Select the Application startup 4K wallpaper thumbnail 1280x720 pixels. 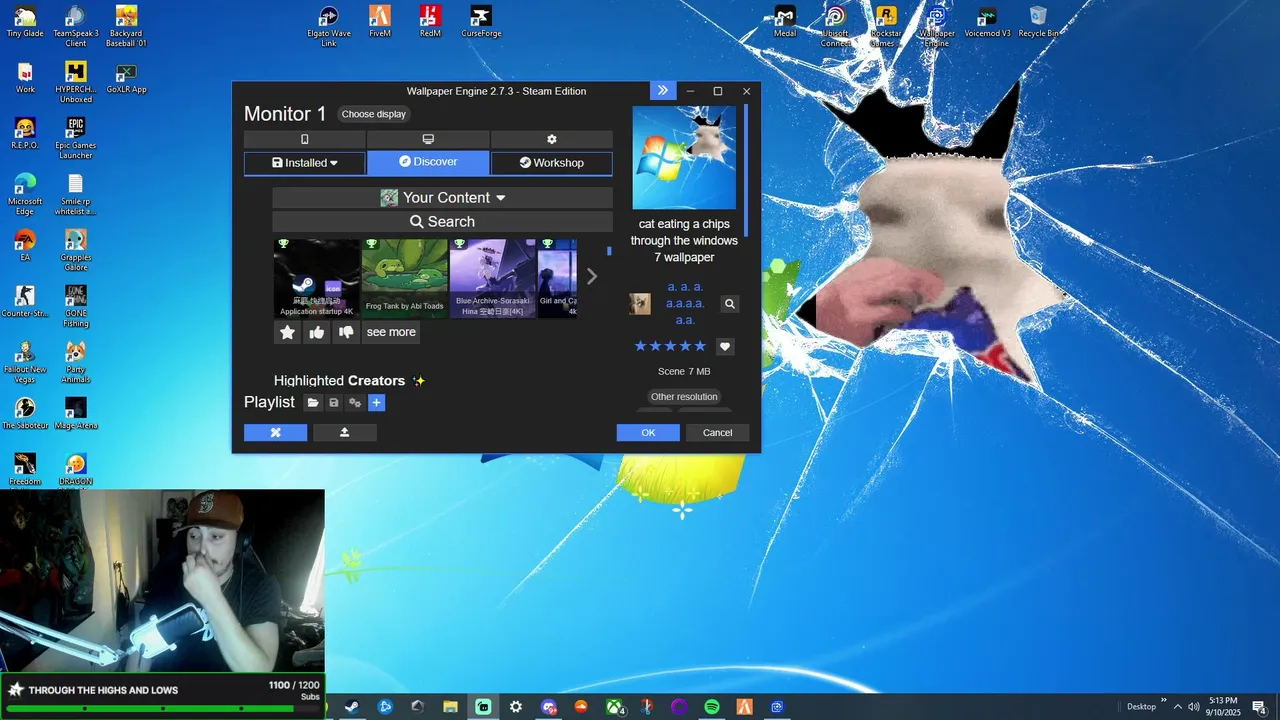[317, 278]
